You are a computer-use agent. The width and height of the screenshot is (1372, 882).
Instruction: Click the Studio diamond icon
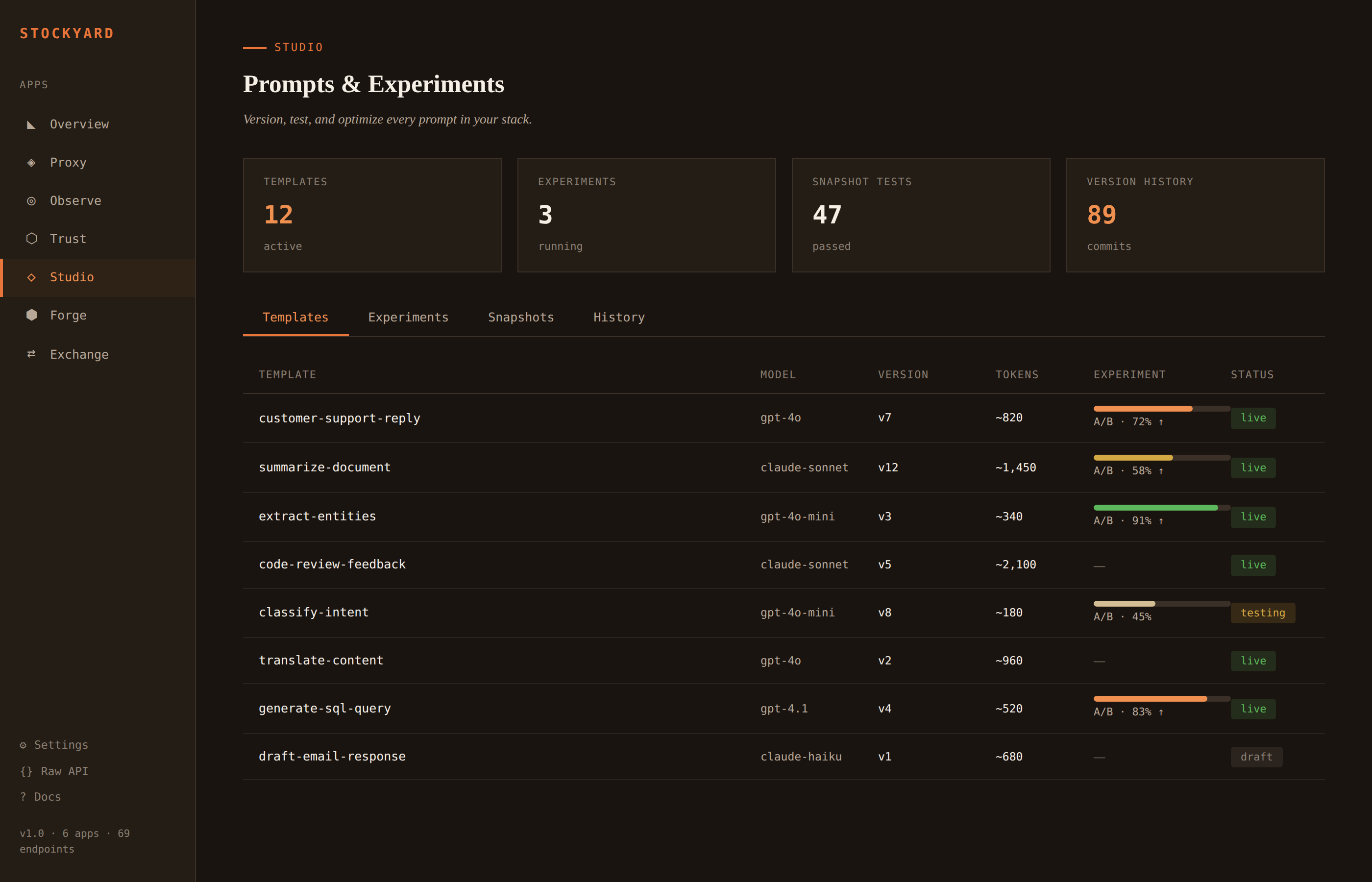(x=31, y=277)
